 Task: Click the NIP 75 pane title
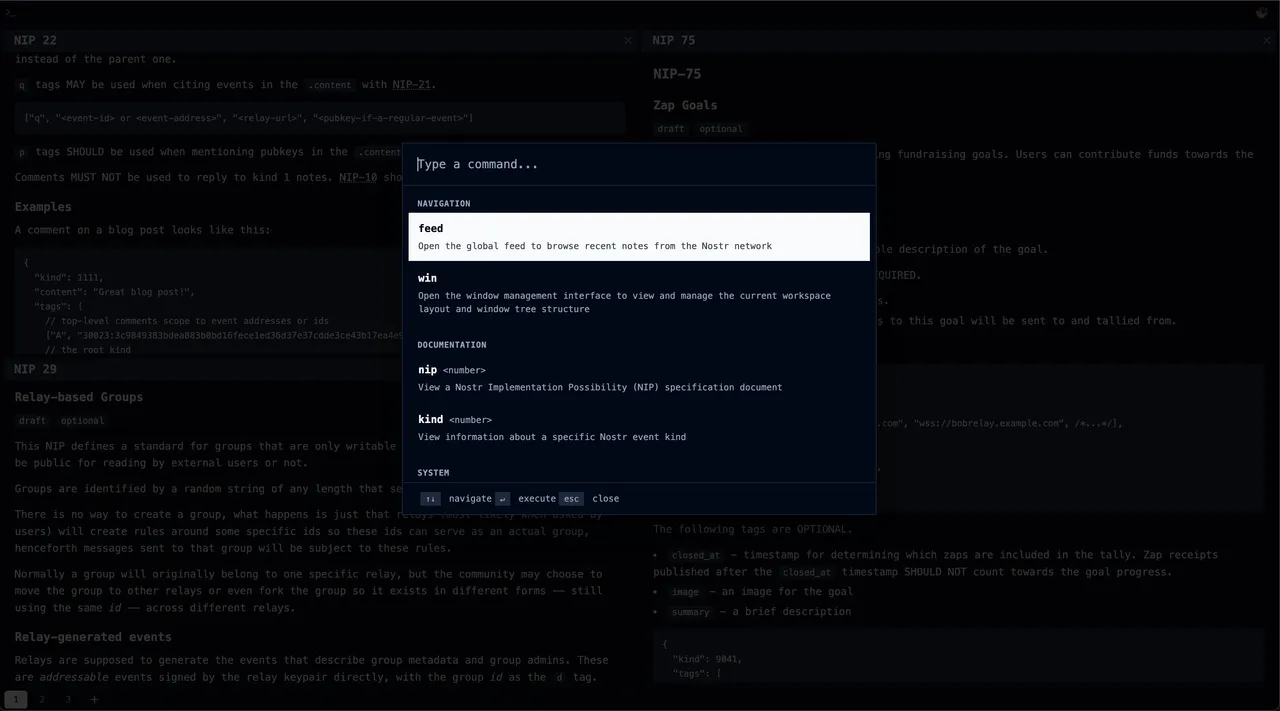click(673, 41)
